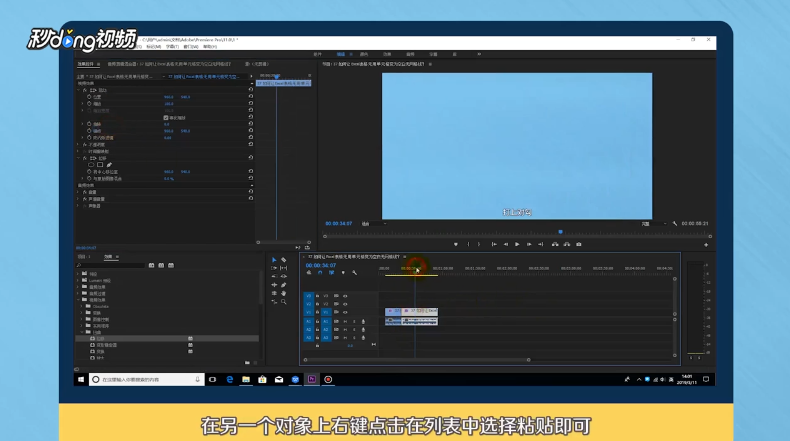Screen dimensions: 790x441
Task: Click the Program Monitor playhead marker
Action: [560, 232]
